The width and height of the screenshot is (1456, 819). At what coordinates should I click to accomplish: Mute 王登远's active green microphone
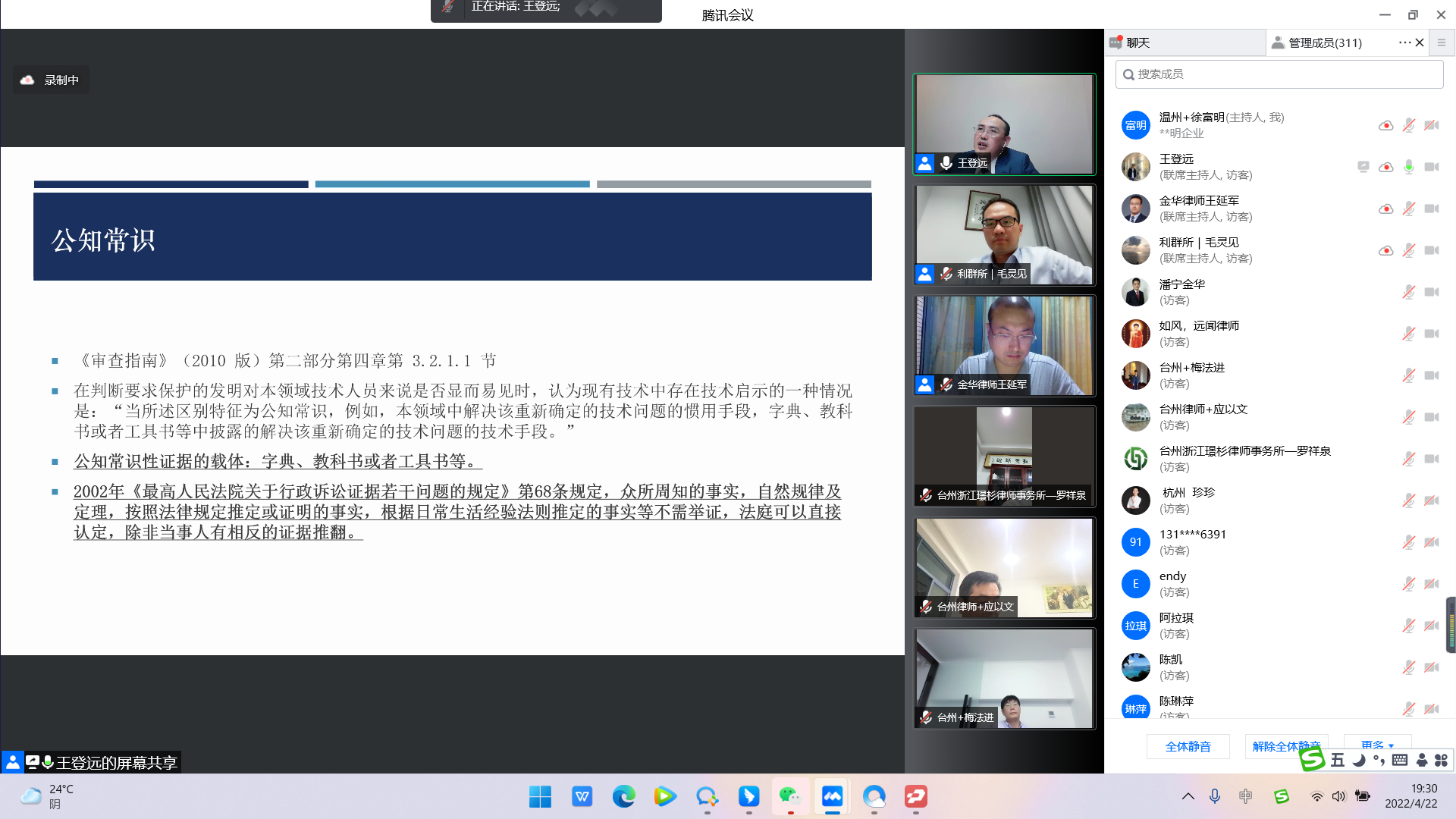point(1408,167)
